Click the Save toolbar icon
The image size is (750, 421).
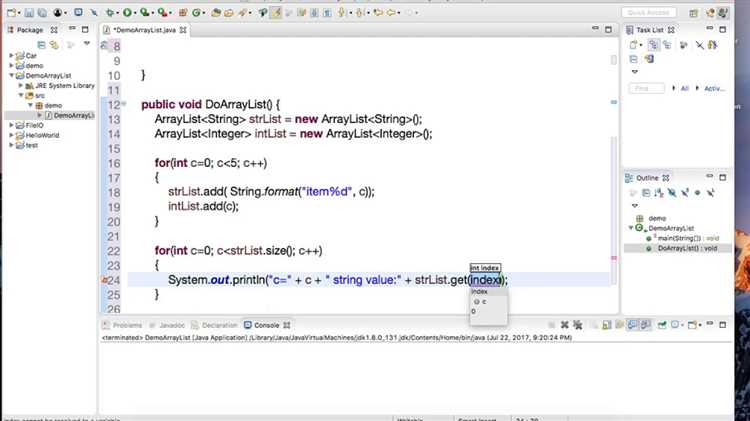(29, 13)
